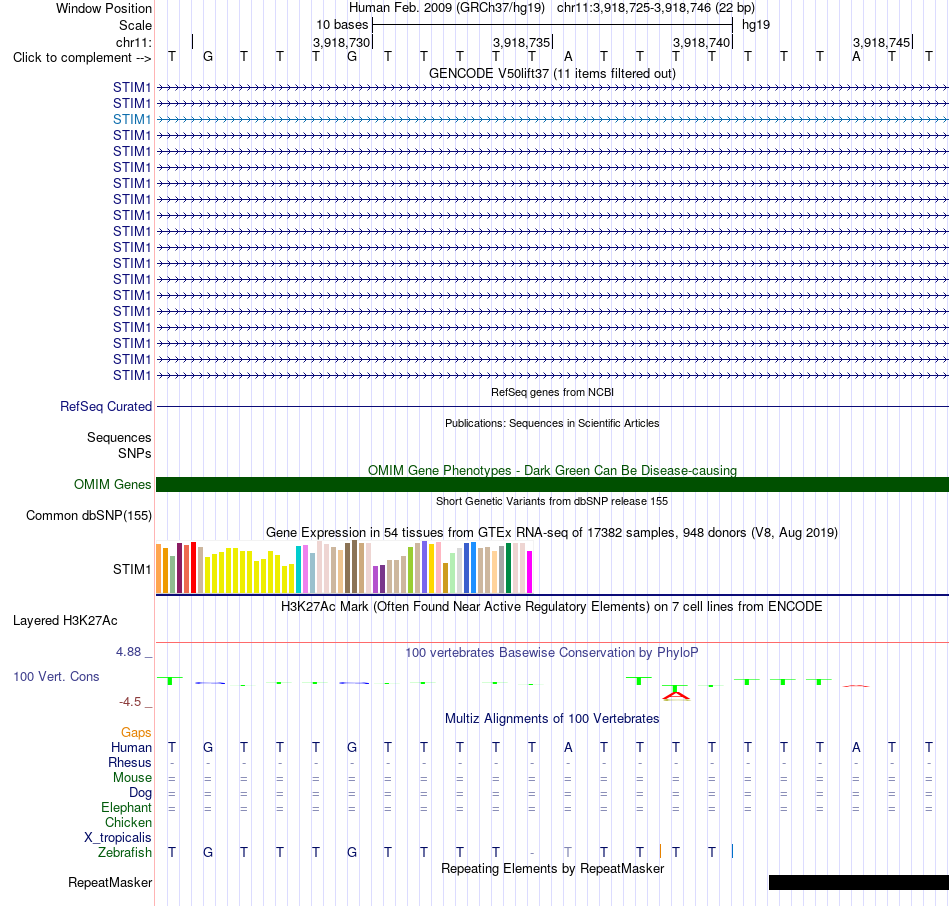Click the '100 Vert. Cons' label
The width and height of the screenshot is (950, 906).
coord(56,677)
